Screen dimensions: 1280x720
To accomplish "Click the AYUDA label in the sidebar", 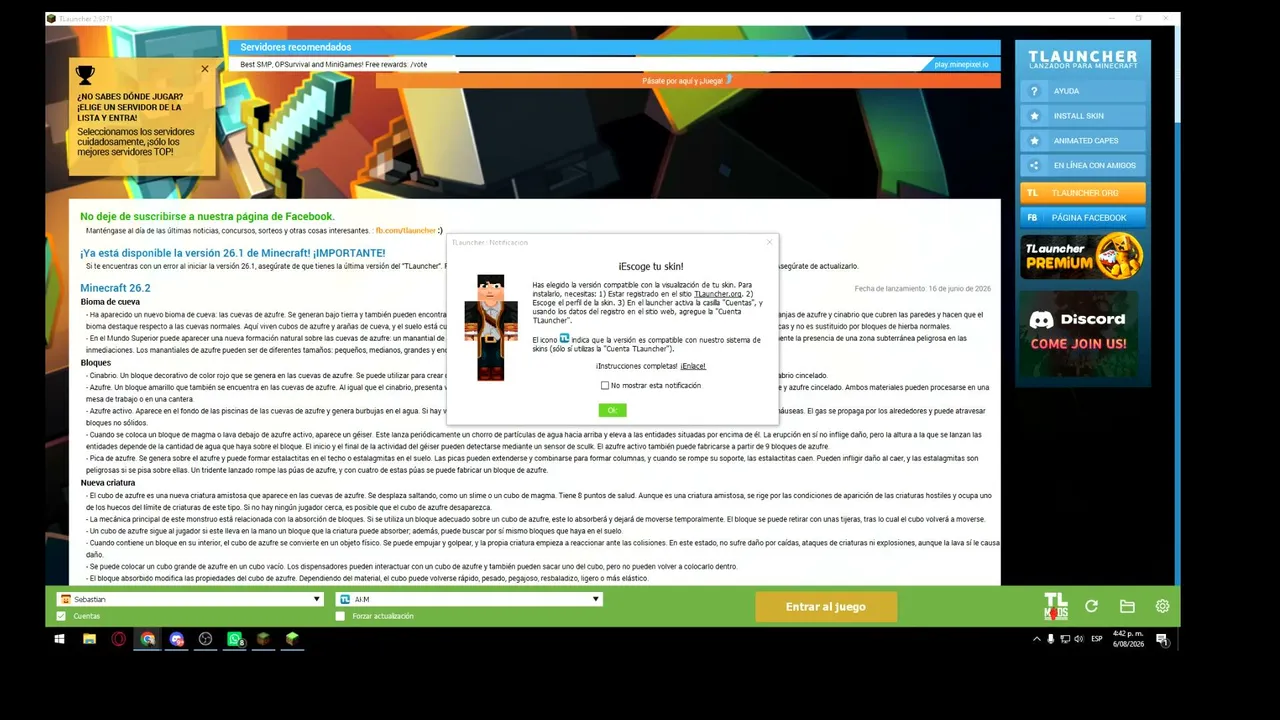I will (x=1066, y=91).
